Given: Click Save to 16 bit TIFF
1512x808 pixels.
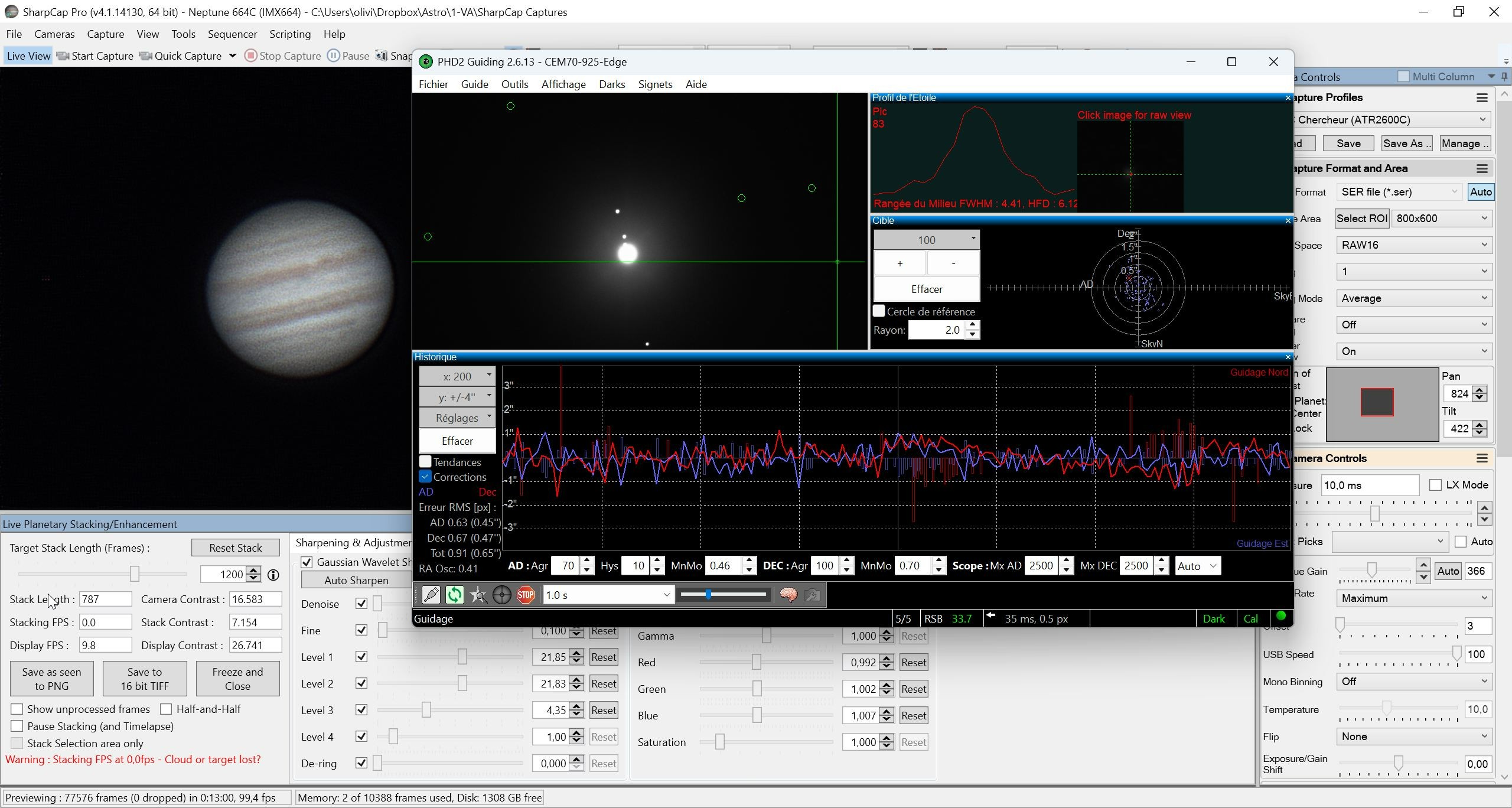Looking at the screenshot, I should click(145, 679).
